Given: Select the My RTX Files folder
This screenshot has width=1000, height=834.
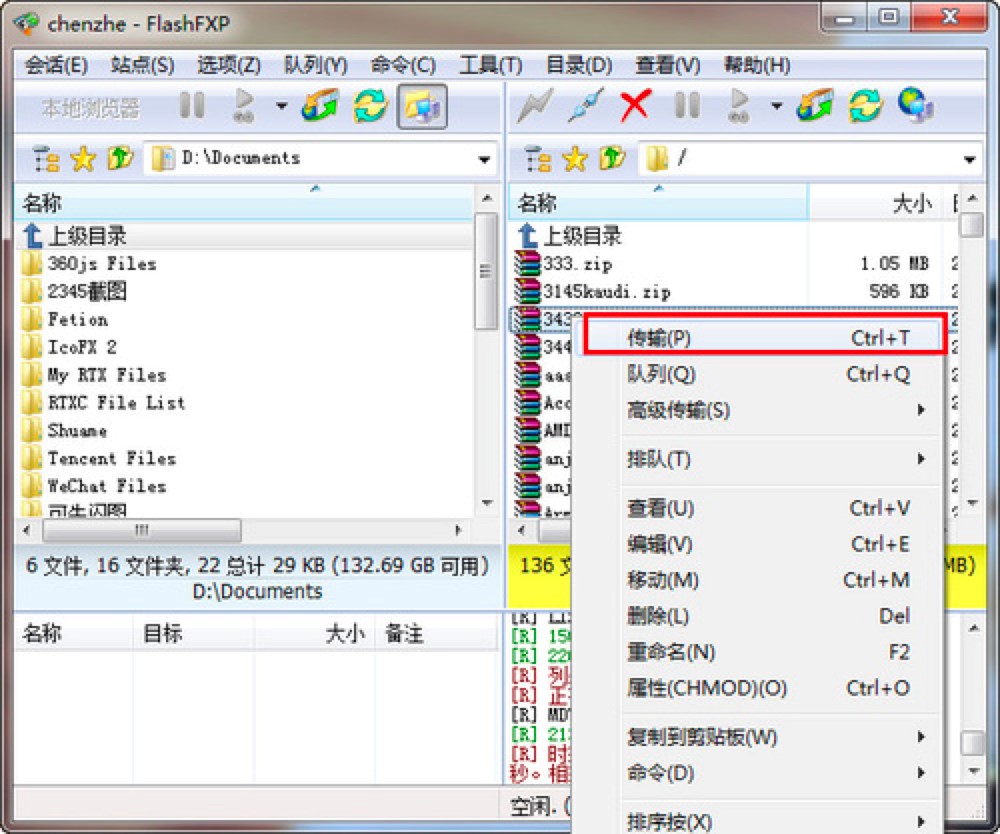Looking at the screenshot, I should [x=94, y=374].
